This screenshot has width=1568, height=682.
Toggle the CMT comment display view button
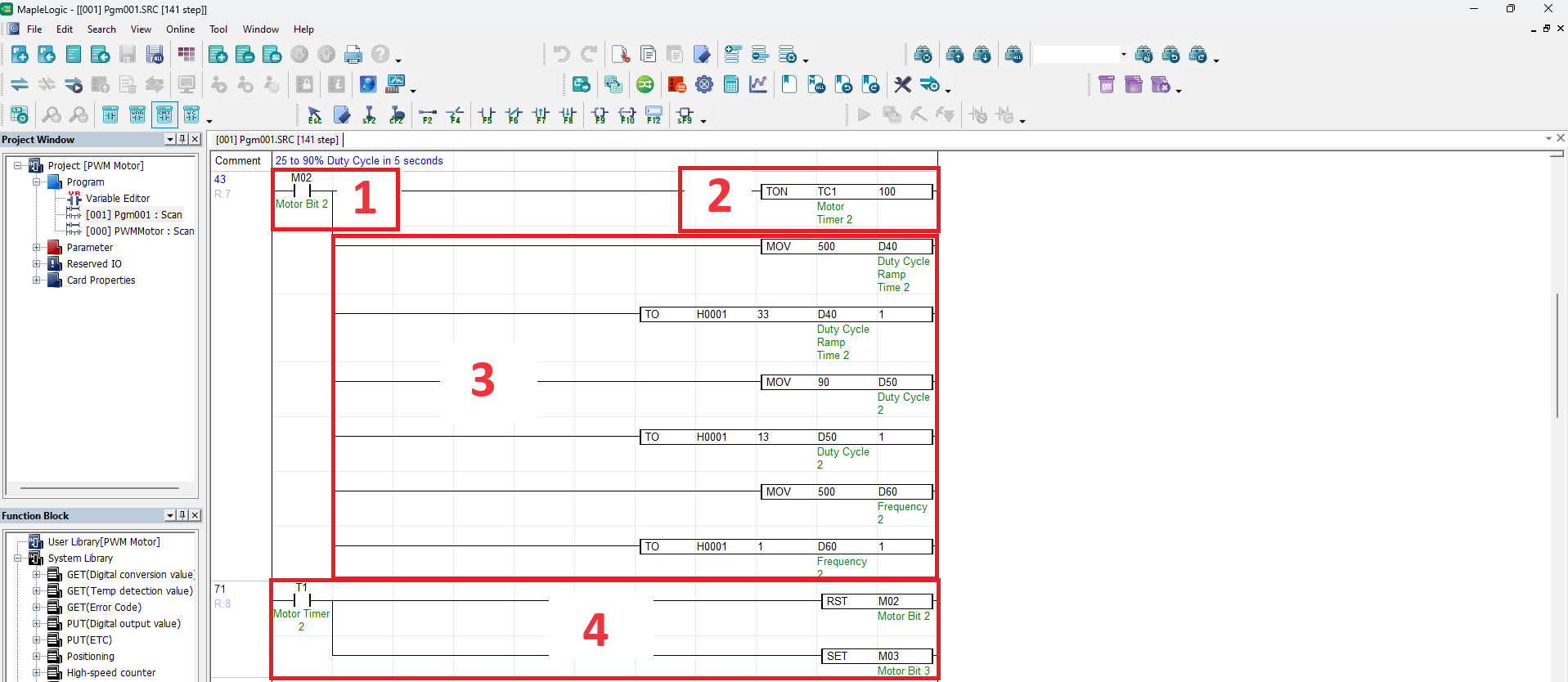pos(164,115)
